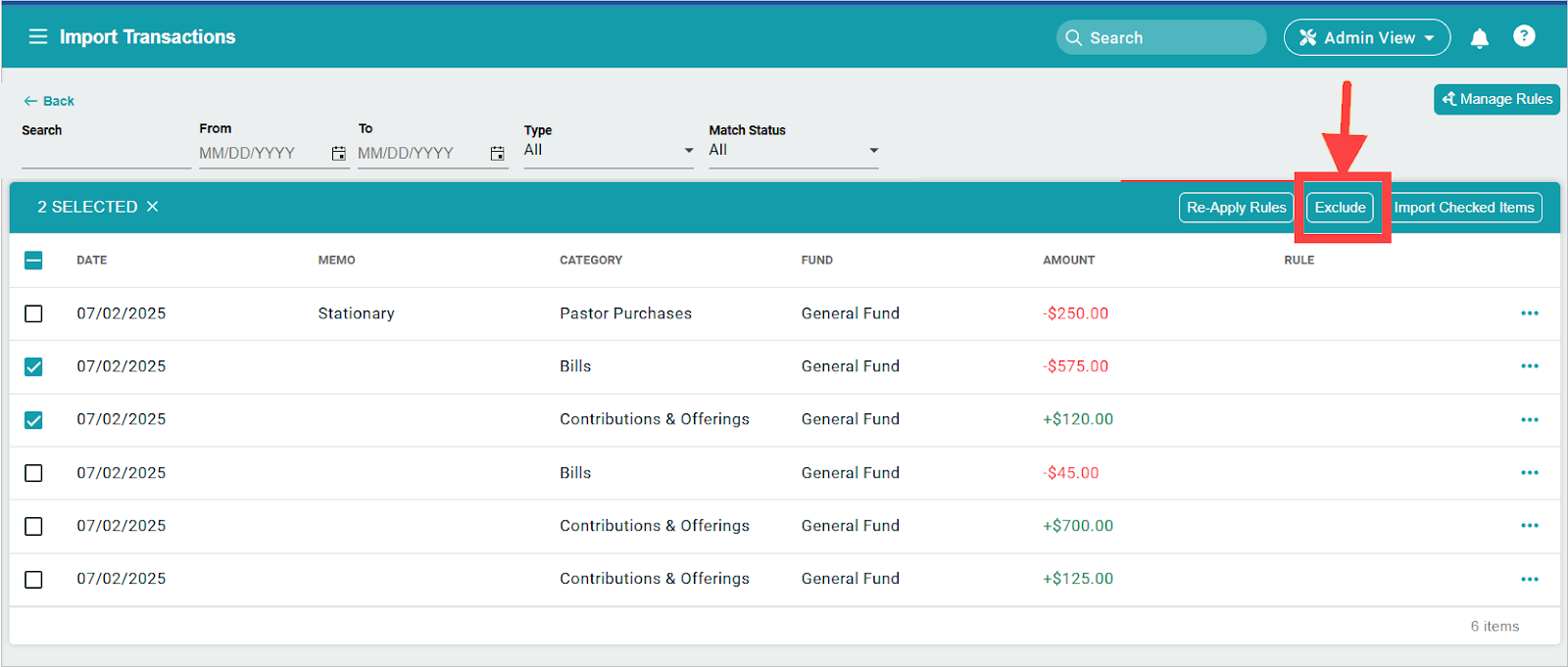The image size is (1568, 667).
Task: Open more options for the -$45.00 transaction
Action: click(1529, 473)
